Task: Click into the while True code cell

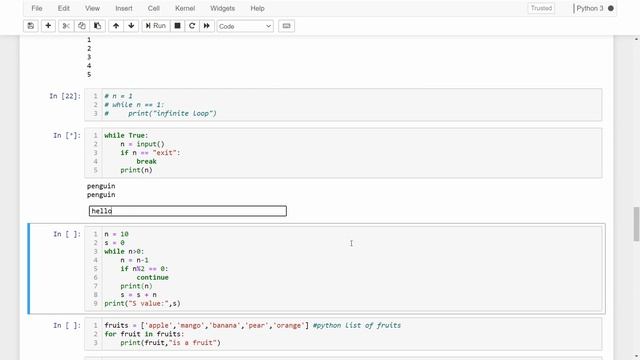Action: 343,153
